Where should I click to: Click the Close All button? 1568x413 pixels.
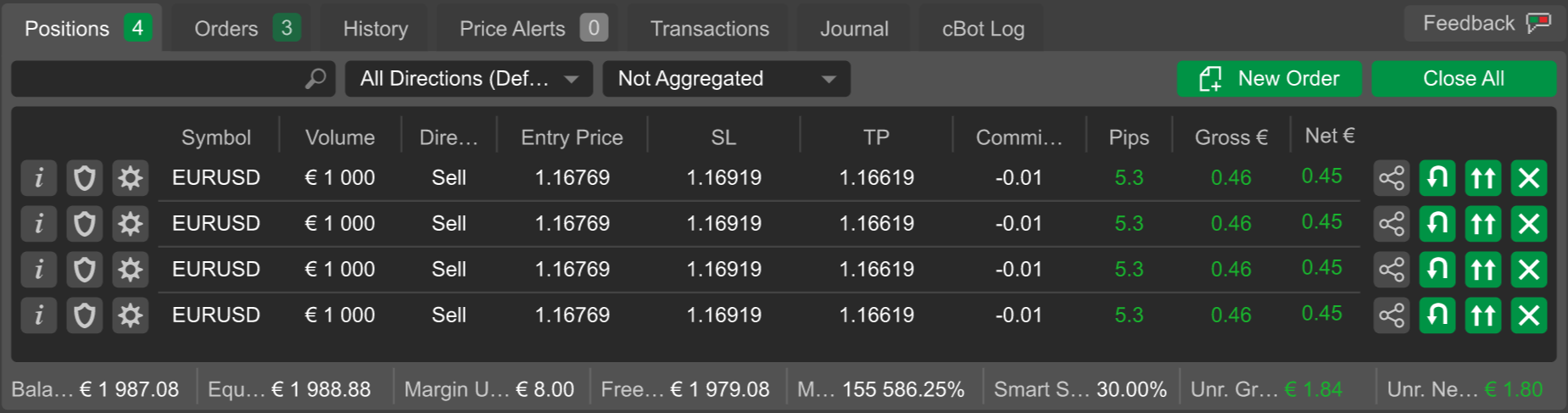coord(1464,79)
